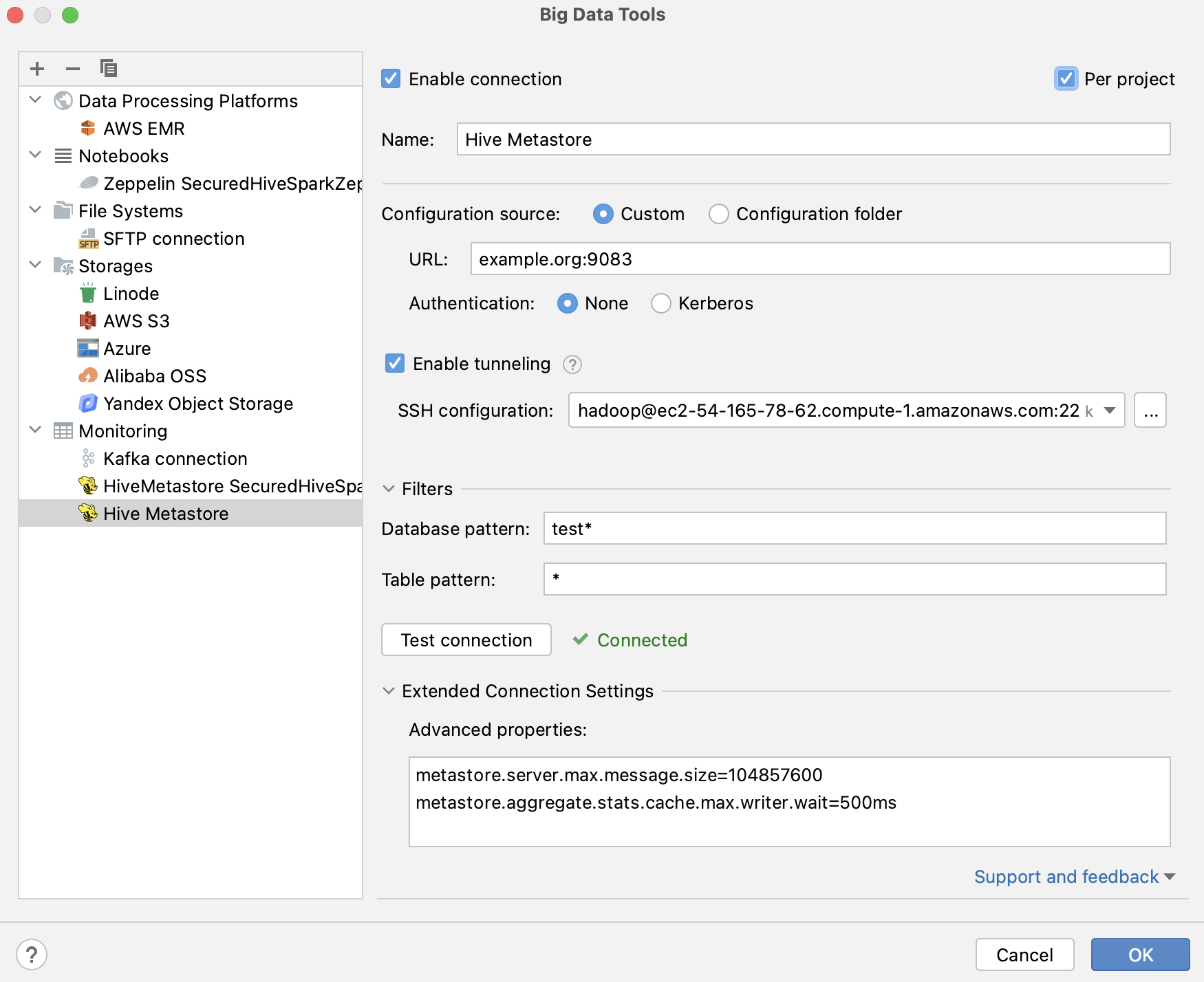Click the URL input field
Screen dimensions: 1204x982
pyautogui.click(x=819, y=259)
